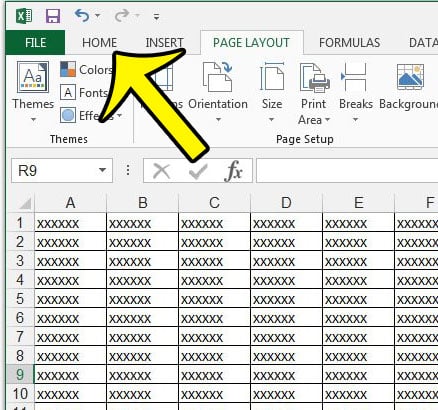Viewport: 438px width, 410px height.
Task: Open the Undo history dropdown arrow
Action: pyautogui.click(x=98, y=15)
